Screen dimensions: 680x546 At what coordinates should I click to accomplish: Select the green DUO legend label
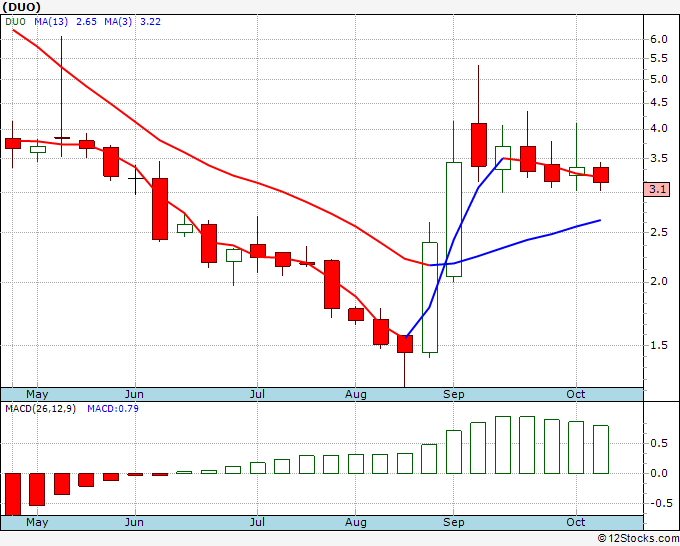(15, 22)
